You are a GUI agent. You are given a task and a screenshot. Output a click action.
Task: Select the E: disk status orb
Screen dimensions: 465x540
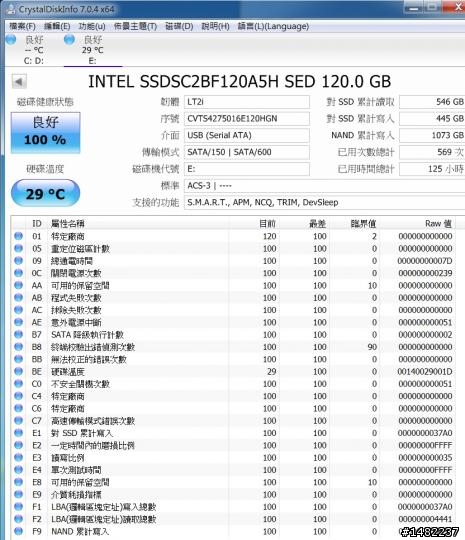(x=69, y=39)
